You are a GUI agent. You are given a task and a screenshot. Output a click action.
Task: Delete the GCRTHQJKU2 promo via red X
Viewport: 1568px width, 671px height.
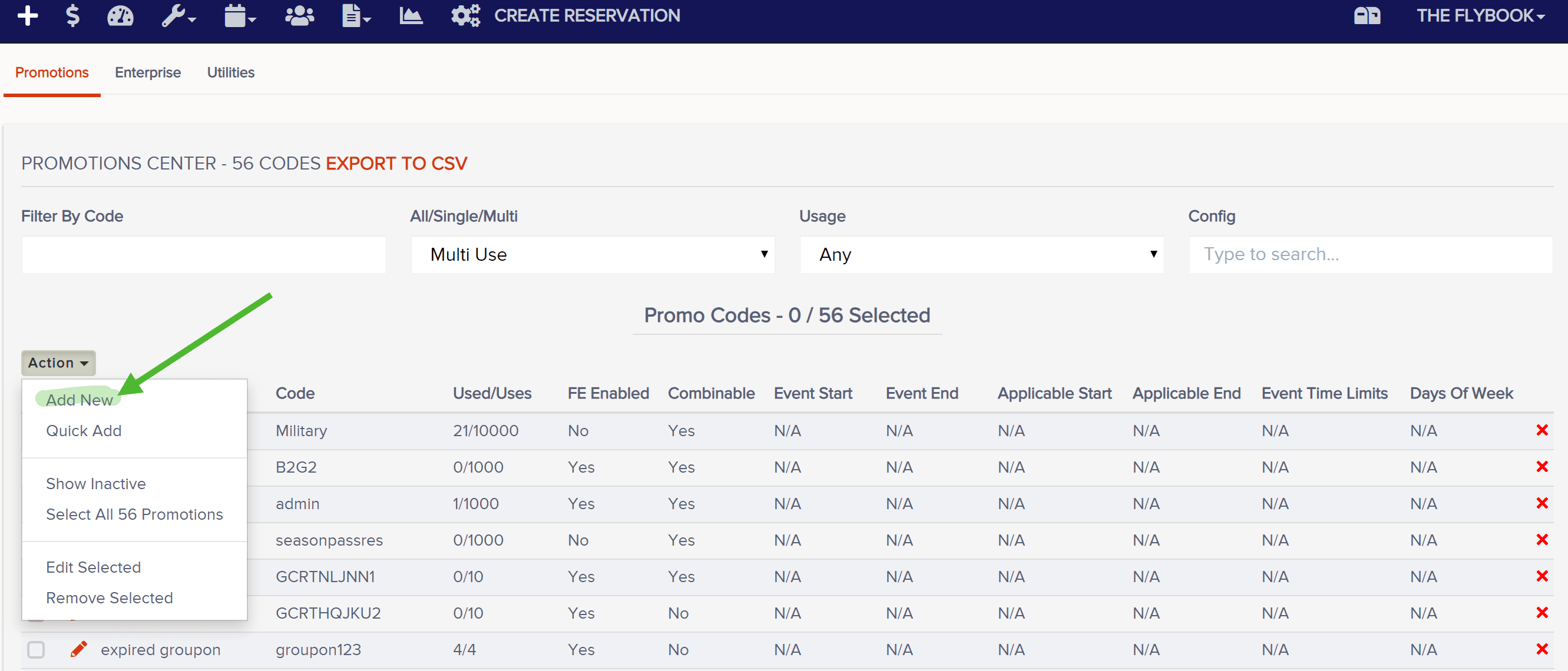[1542, 613]
